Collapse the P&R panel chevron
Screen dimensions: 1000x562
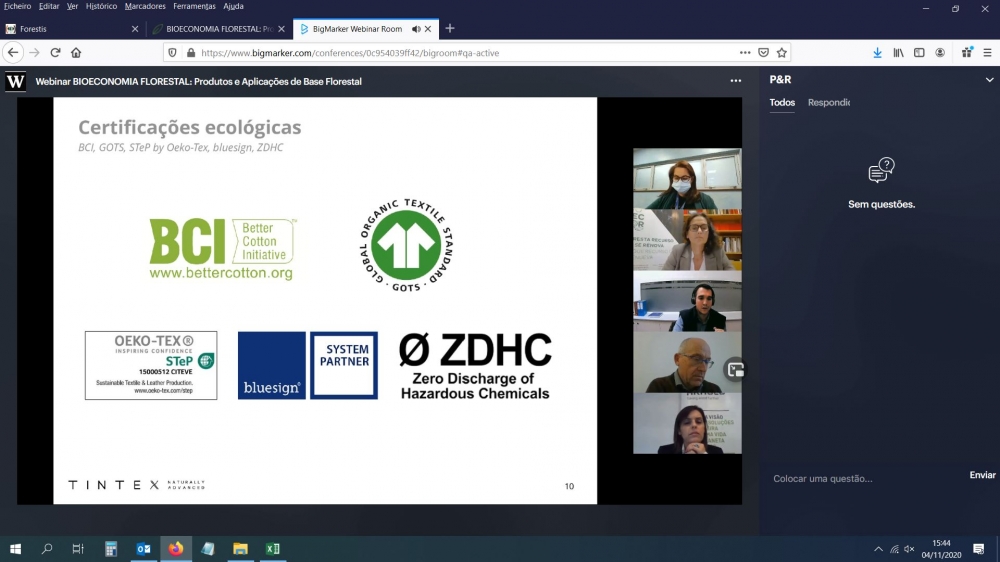pos(989,80)
